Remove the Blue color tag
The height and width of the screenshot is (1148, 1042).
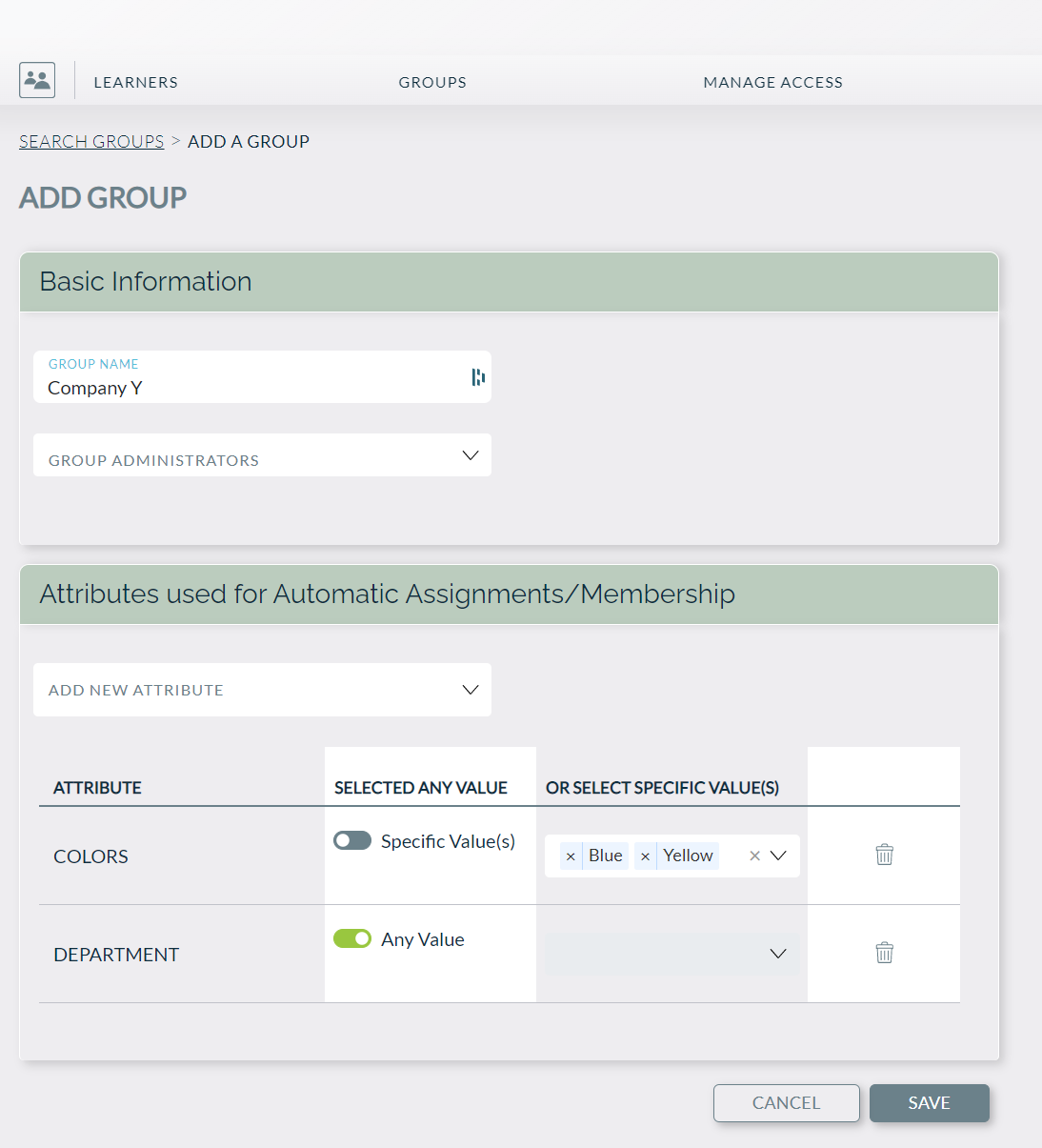point(571,856)
